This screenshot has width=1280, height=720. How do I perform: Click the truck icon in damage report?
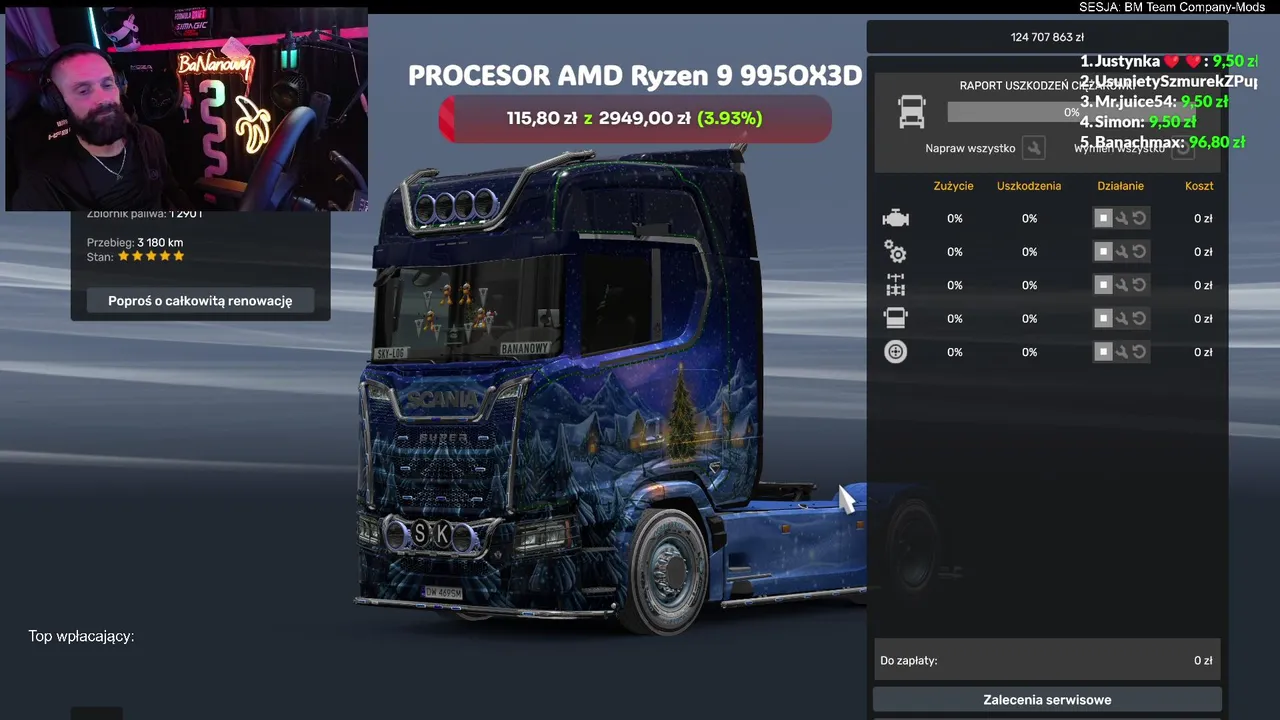click(x=912, y=112)
